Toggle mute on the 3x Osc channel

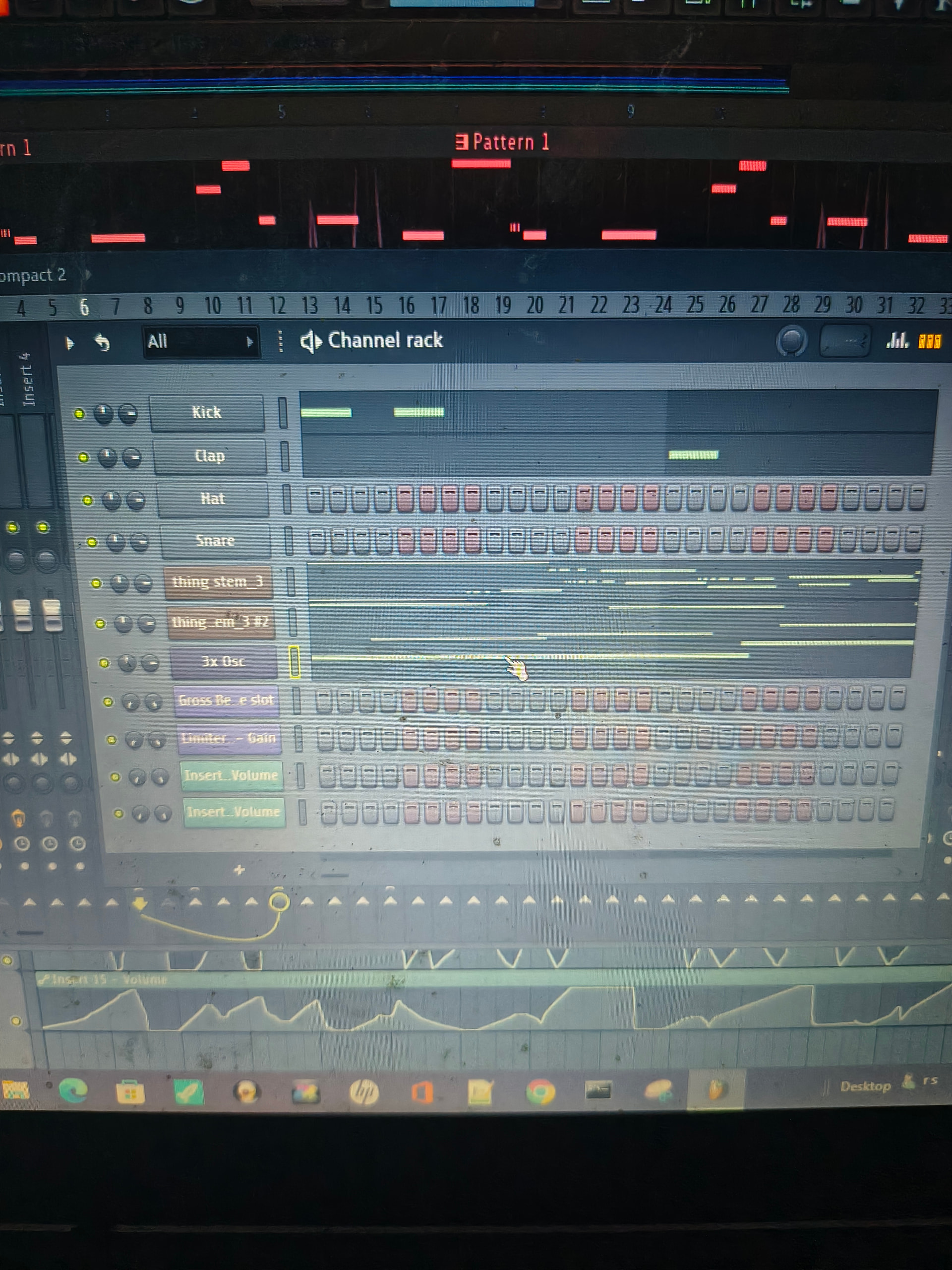click(x=104, y=663)
